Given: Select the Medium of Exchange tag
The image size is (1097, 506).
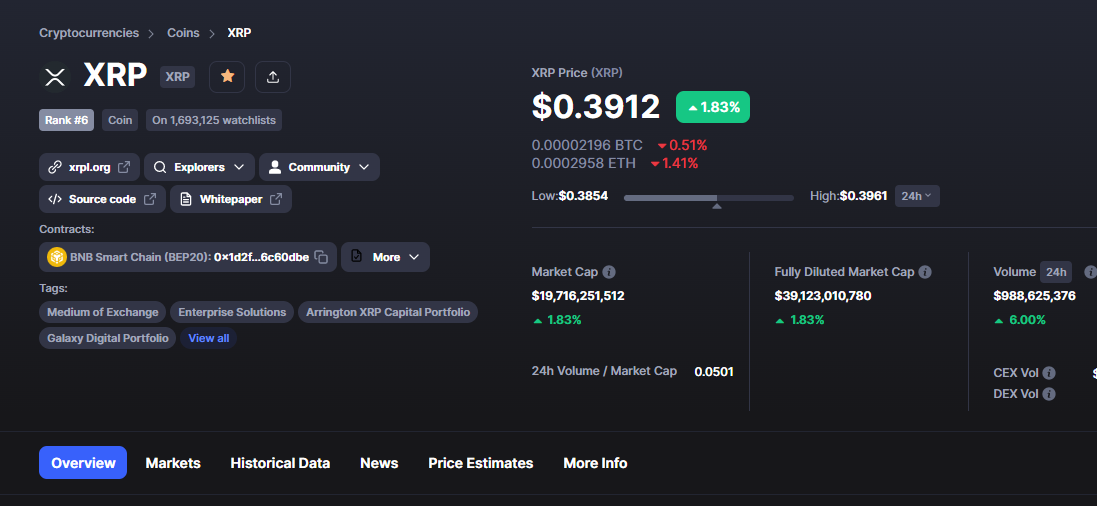Looking at the screenshot, I should coord(103,312).
